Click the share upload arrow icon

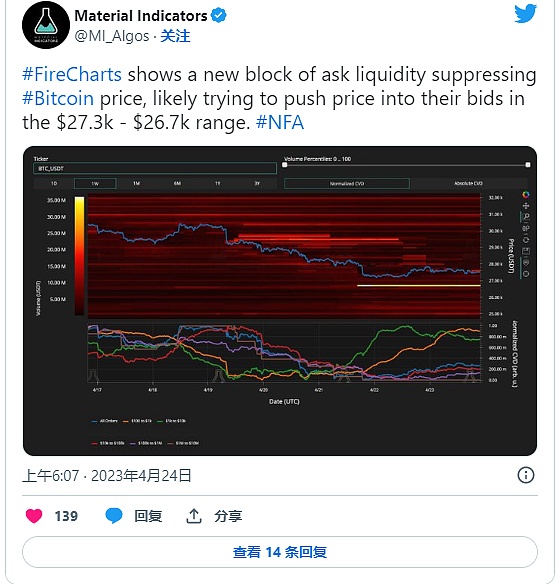pyautogui.click(x=193, y=516)
